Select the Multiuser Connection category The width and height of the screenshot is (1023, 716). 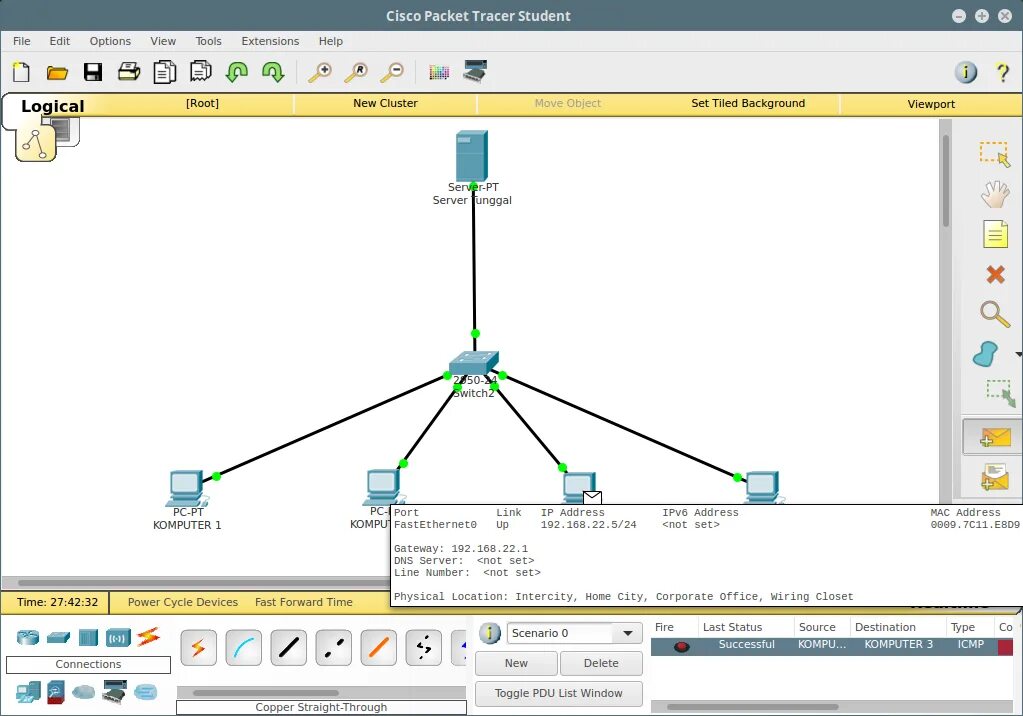[x=145, y=692]
